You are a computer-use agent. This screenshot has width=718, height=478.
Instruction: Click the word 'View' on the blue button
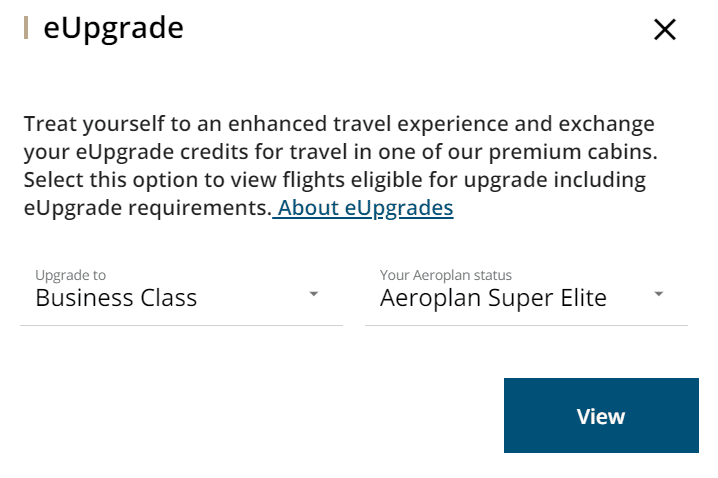(601, 416)
